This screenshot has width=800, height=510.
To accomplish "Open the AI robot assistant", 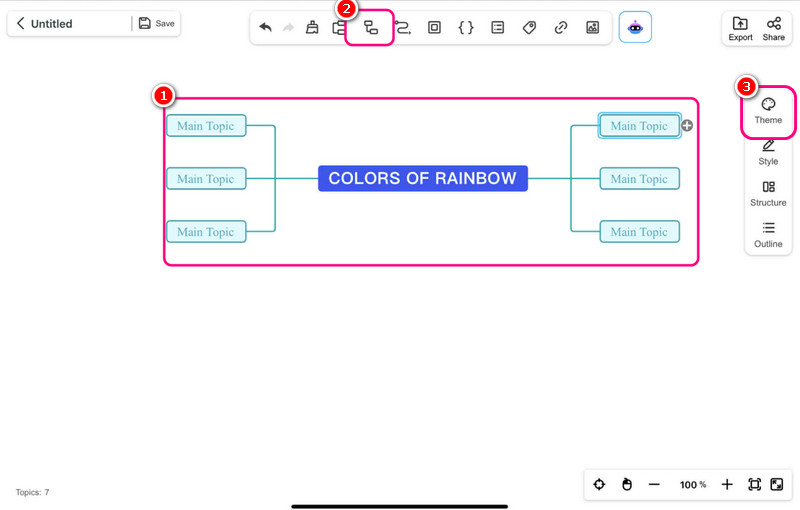I will tap(635, 27).
